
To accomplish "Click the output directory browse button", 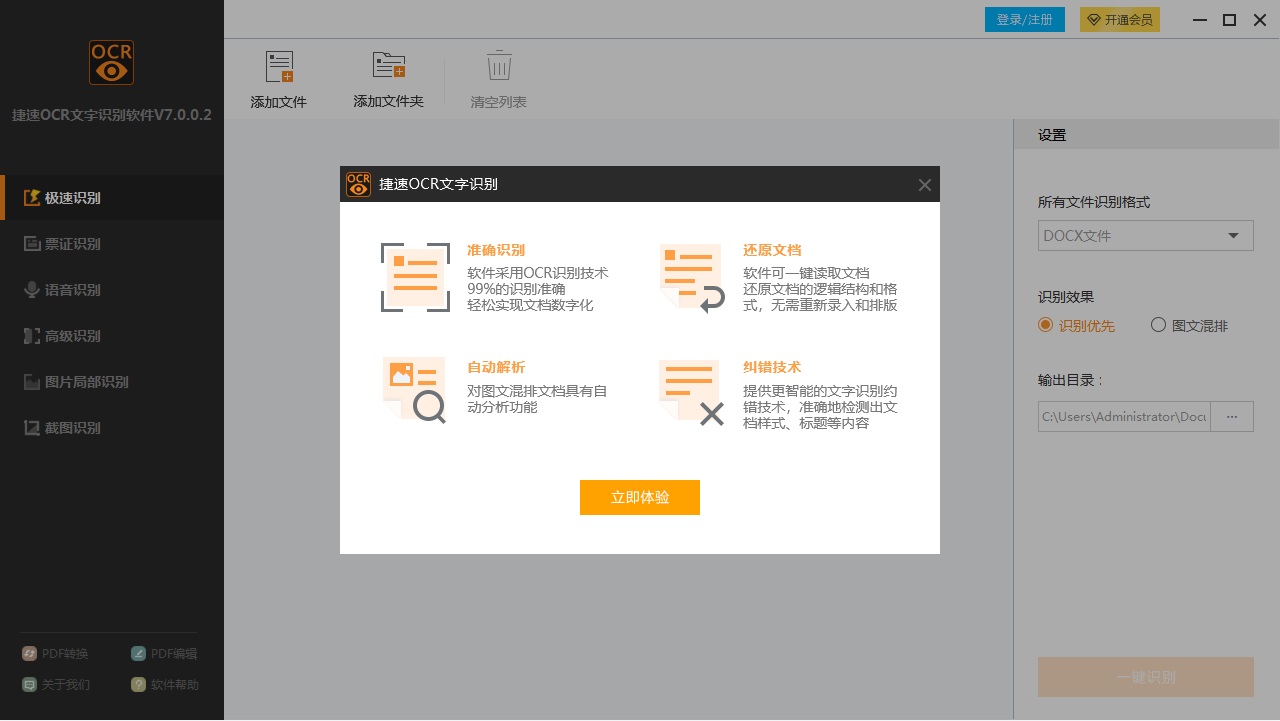I will tap(1231, 416).
